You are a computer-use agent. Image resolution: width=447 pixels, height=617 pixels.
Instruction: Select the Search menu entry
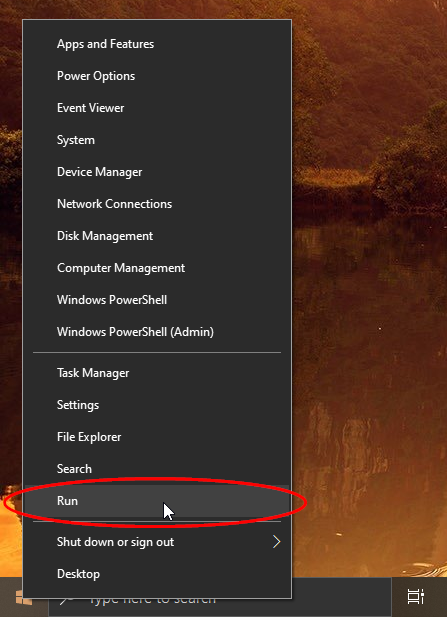point(157,469)
